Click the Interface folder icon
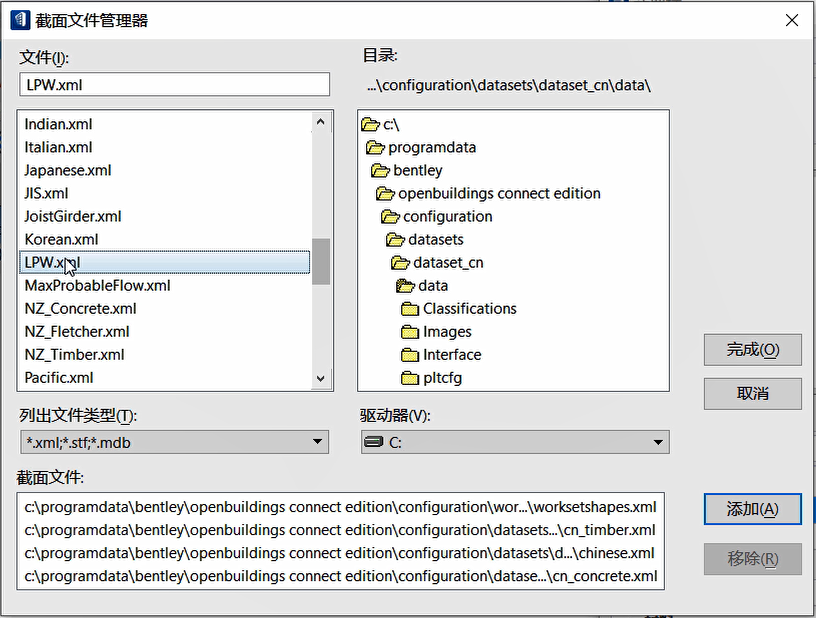 pyautogui.click(x=410, y=355)
